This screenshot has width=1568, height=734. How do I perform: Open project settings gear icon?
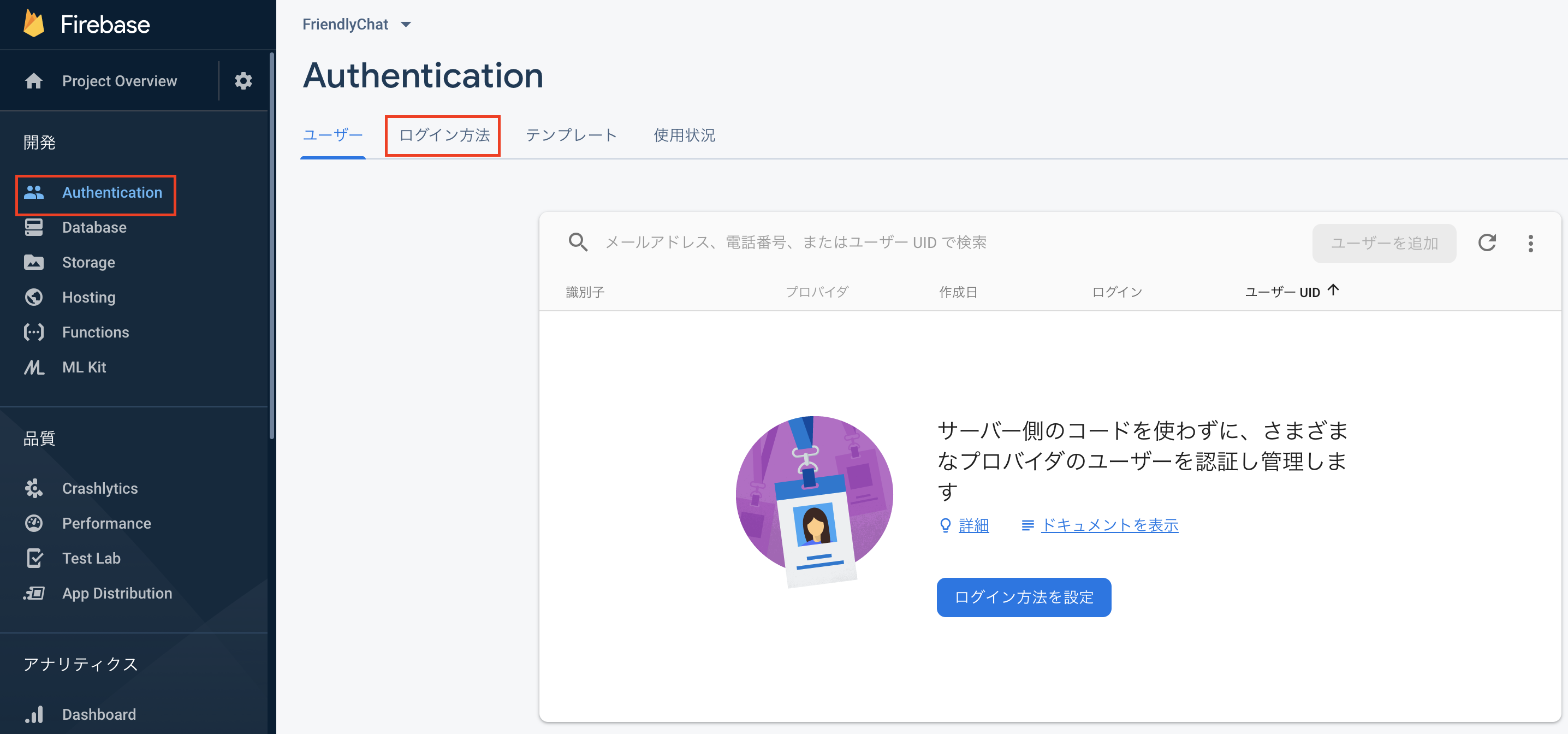[x=243, y=80]
